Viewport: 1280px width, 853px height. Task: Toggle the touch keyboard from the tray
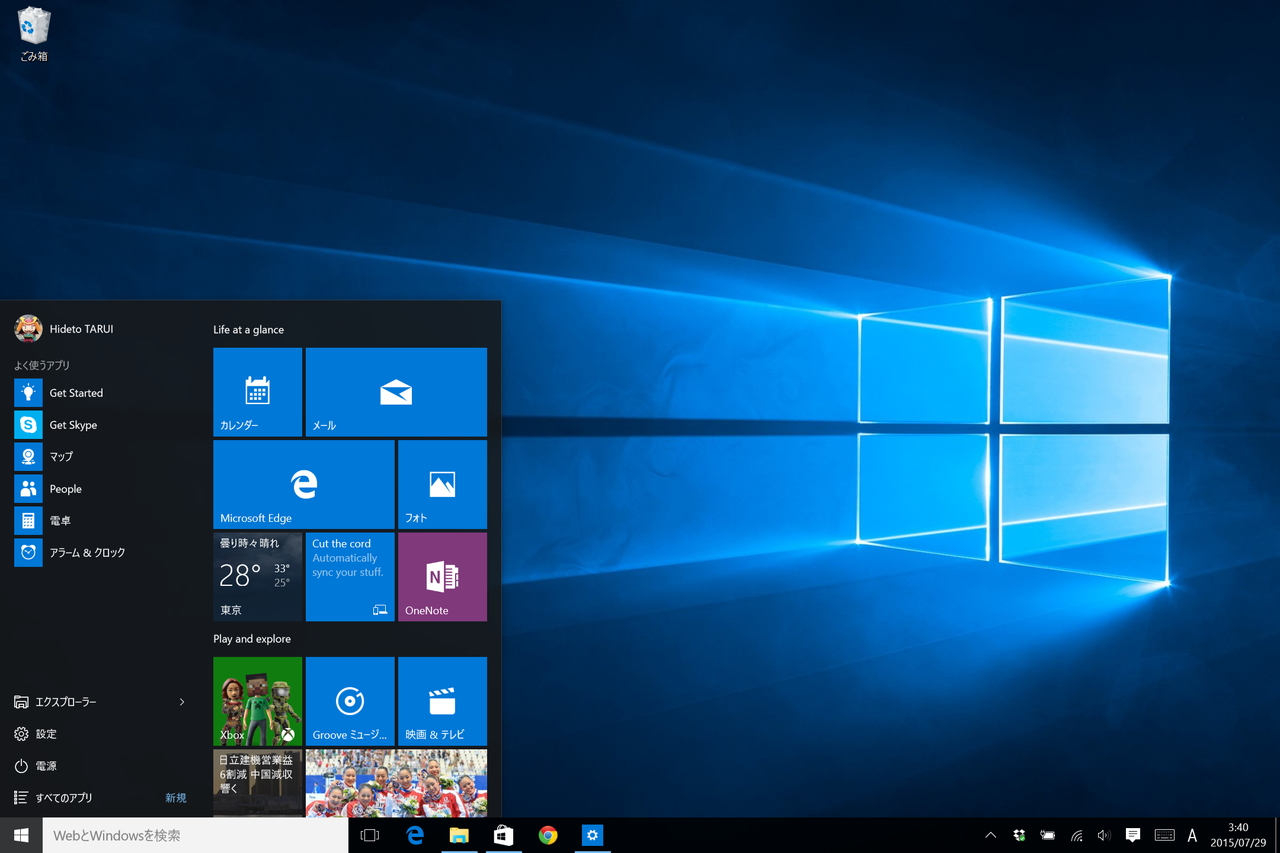(x=1164, y=835)
